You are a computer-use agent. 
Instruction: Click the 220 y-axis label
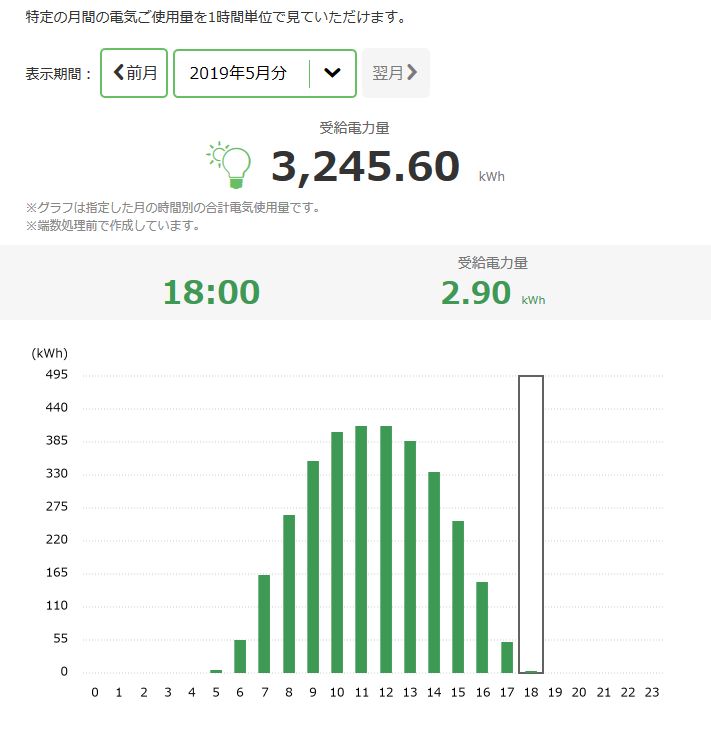tap(57, 540)
